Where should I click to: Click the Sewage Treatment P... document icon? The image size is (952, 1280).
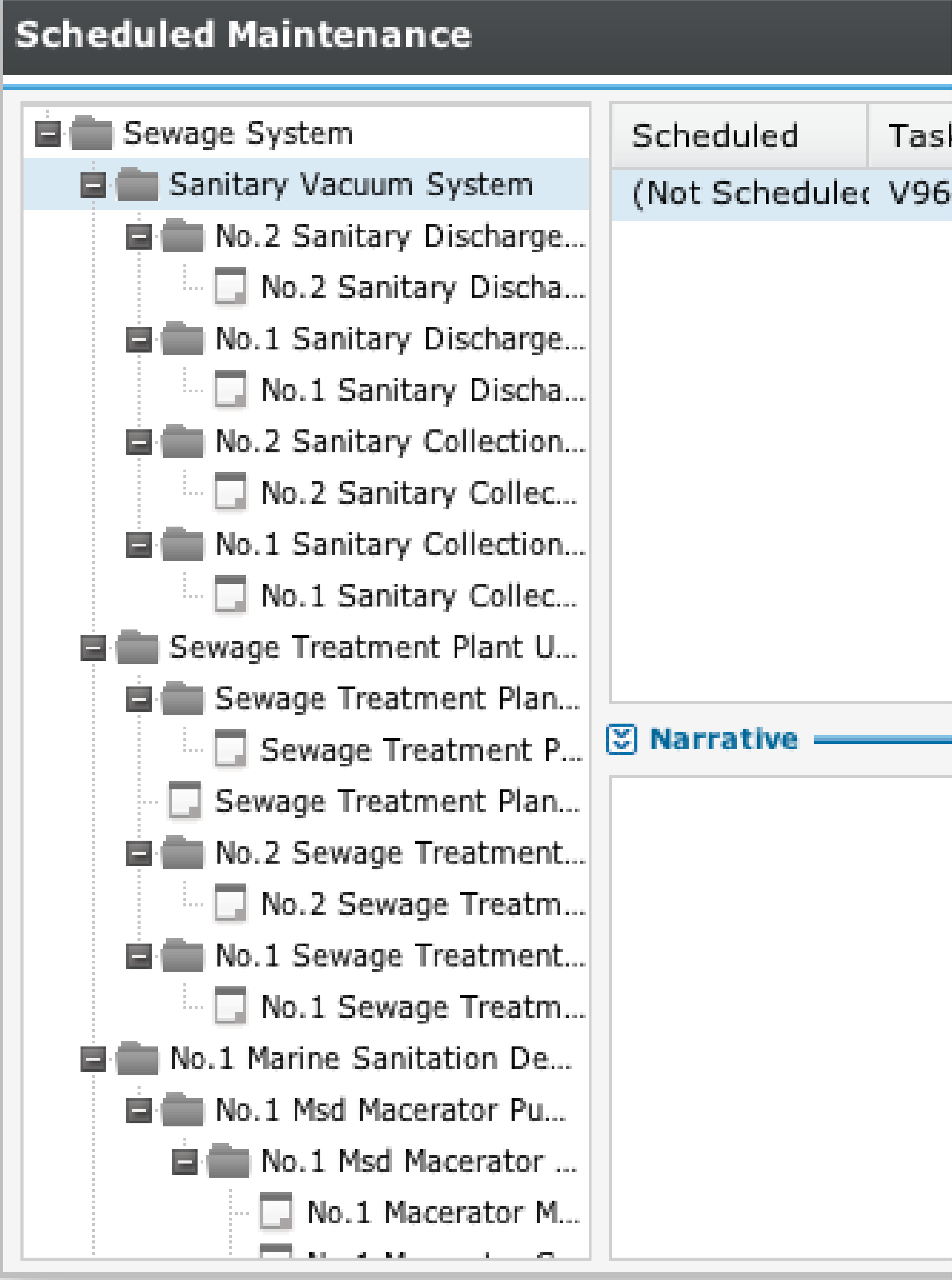tap(230, 749)
